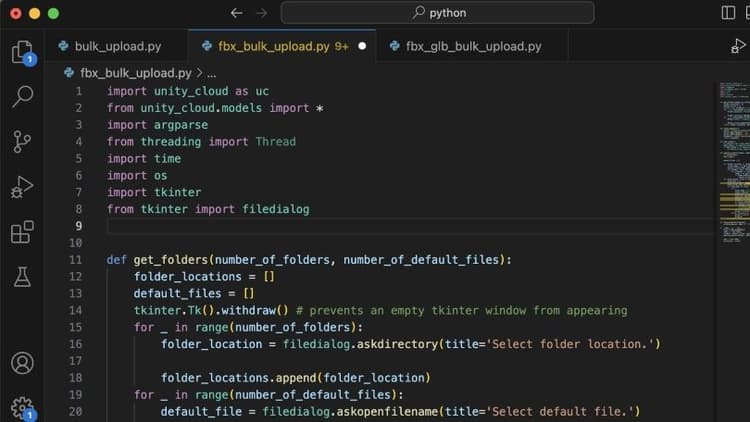Toggle the primary sidebar layout icon
Viewport: 750px width, 422px height.
pos(728,13)
